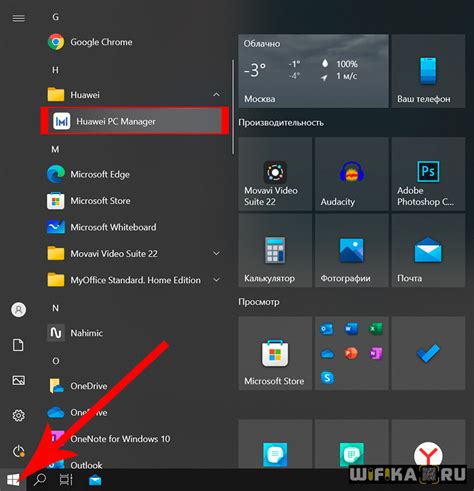This screenshot has width=474, height=491.
Task: Open the Ваш телефон tile
Action: pos(428,71)
